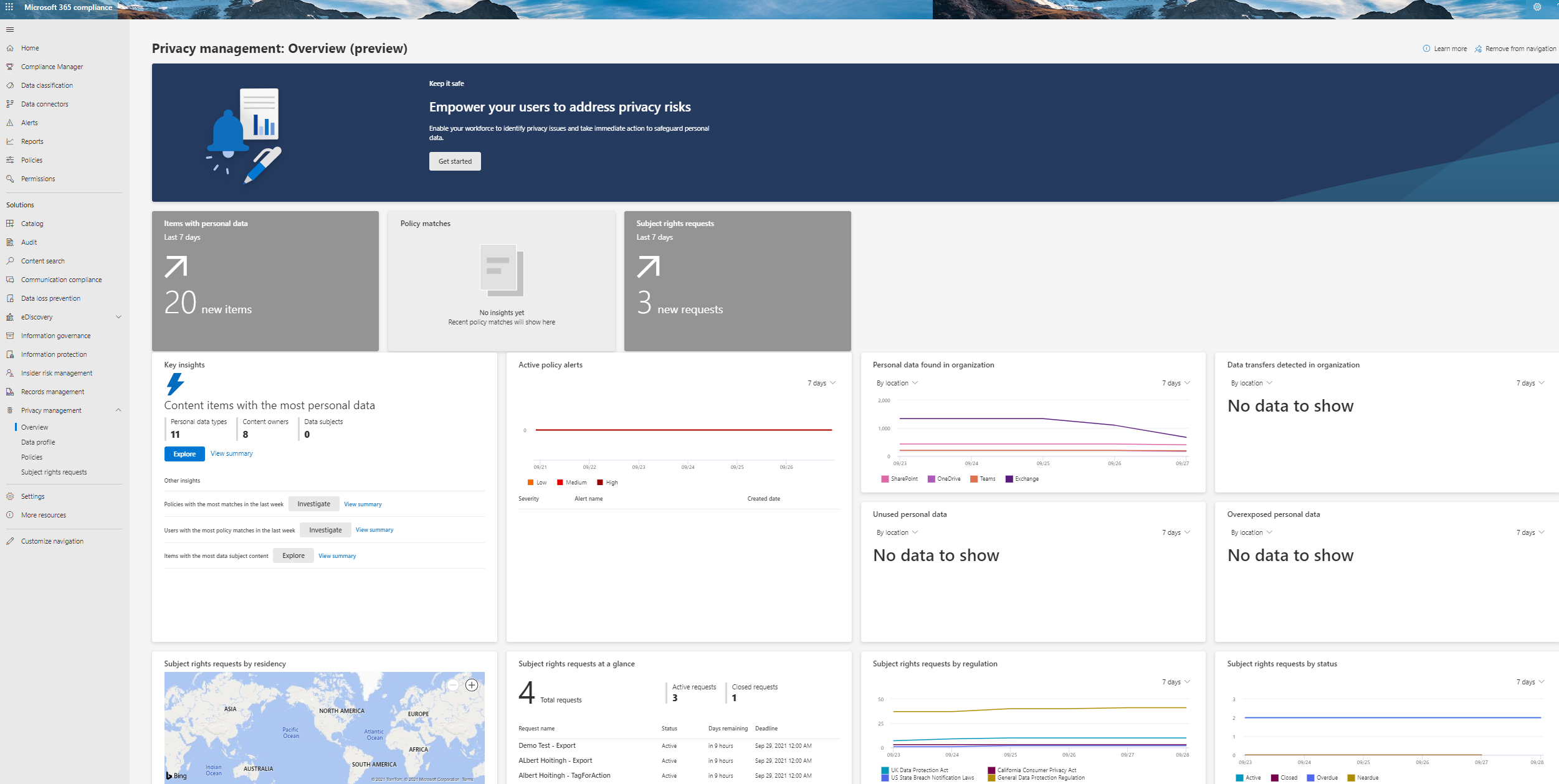
Task: Open the Items with personal data card
Action: [265, 280]
